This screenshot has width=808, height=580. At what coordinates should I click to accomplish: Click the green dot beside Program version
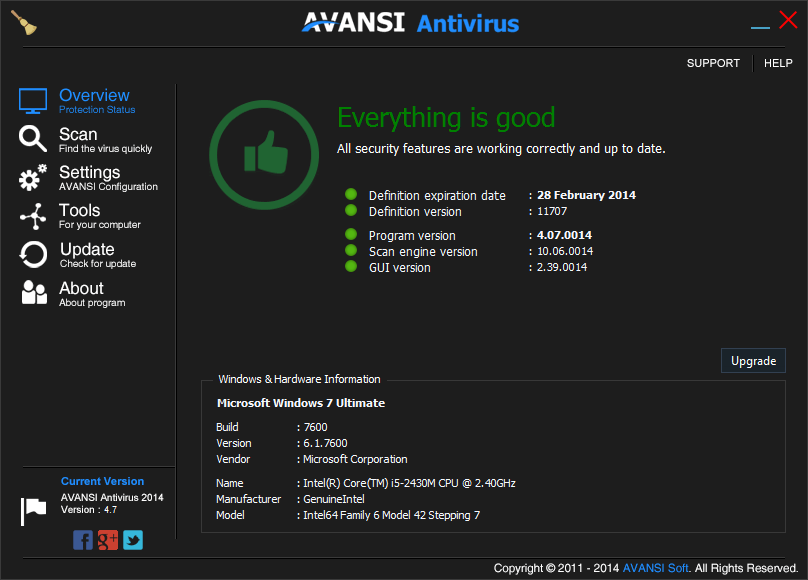[x=351, y=234]
